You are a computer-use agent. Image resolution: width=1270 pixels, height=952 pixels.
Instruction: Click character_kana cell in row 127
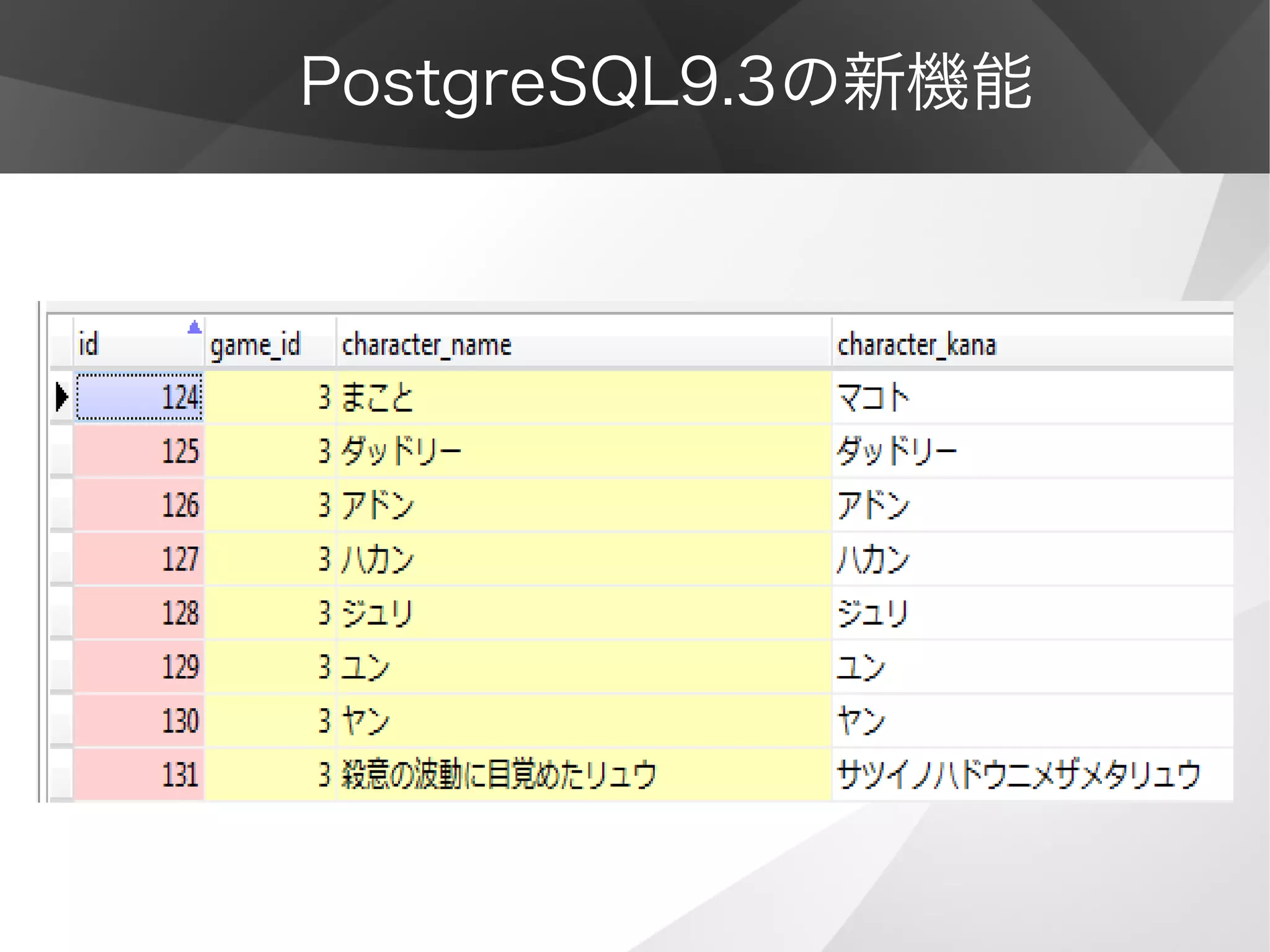[x=1032, y=559]
